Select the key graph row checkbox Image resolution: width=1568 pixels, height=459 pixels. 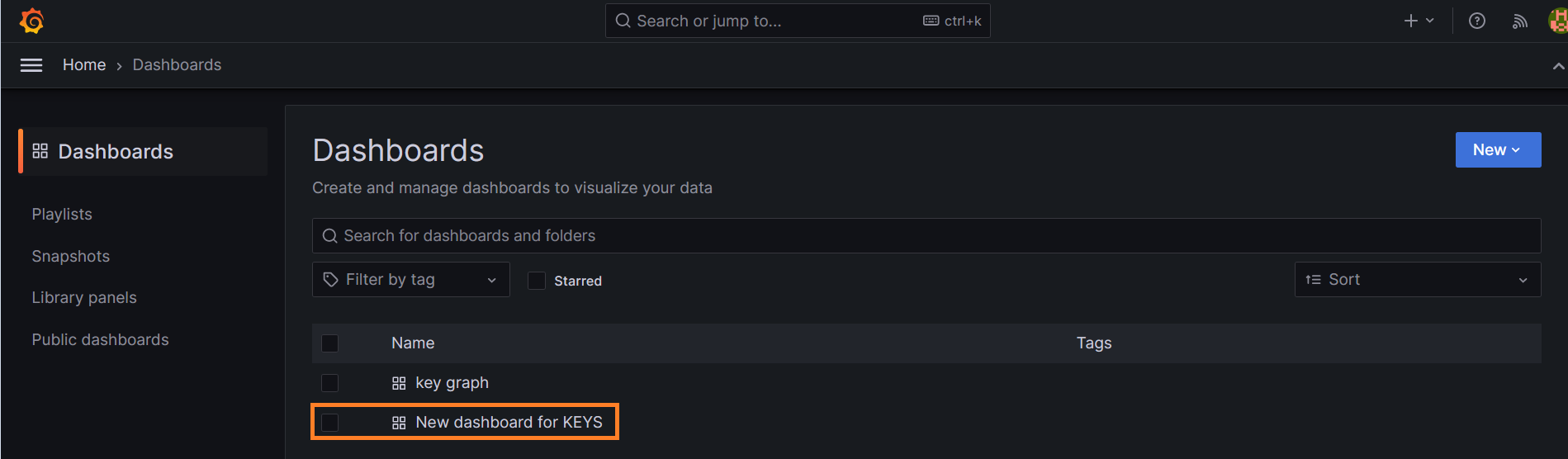point(329,383)
